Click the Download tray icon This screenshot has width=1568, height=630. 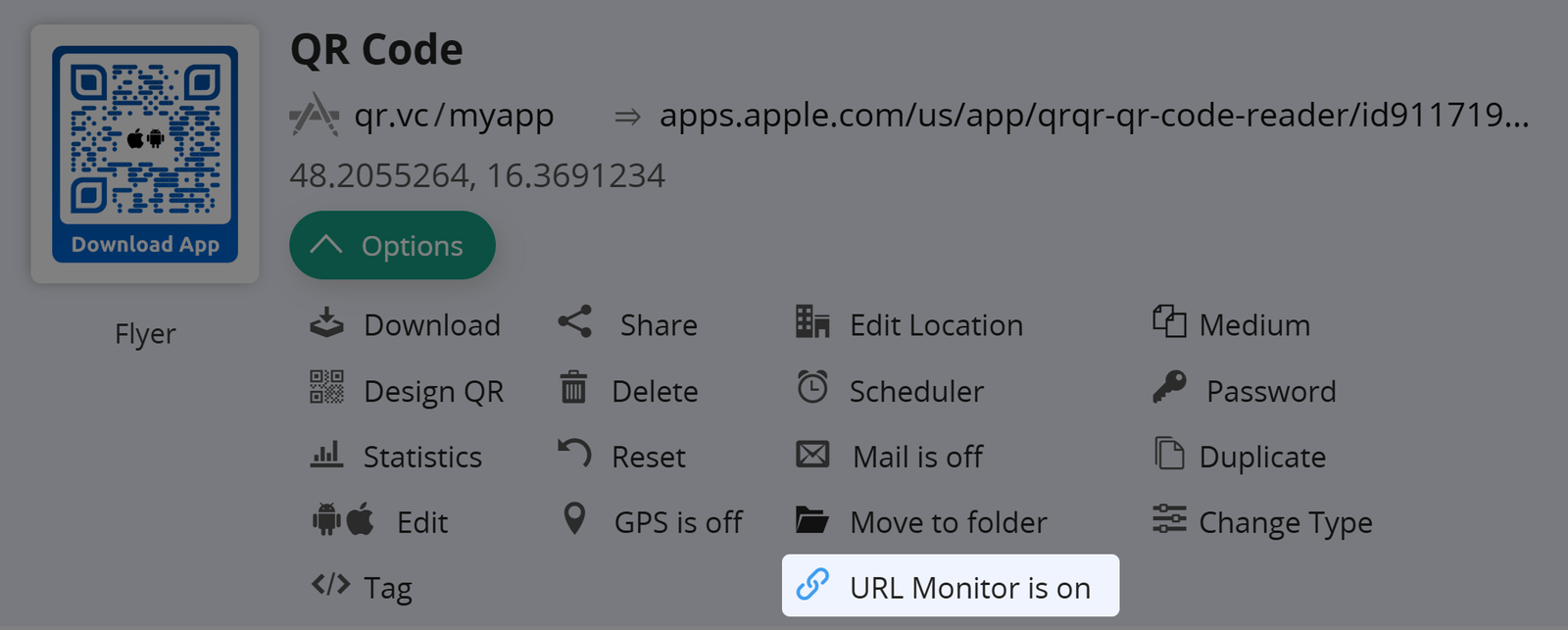326,323
